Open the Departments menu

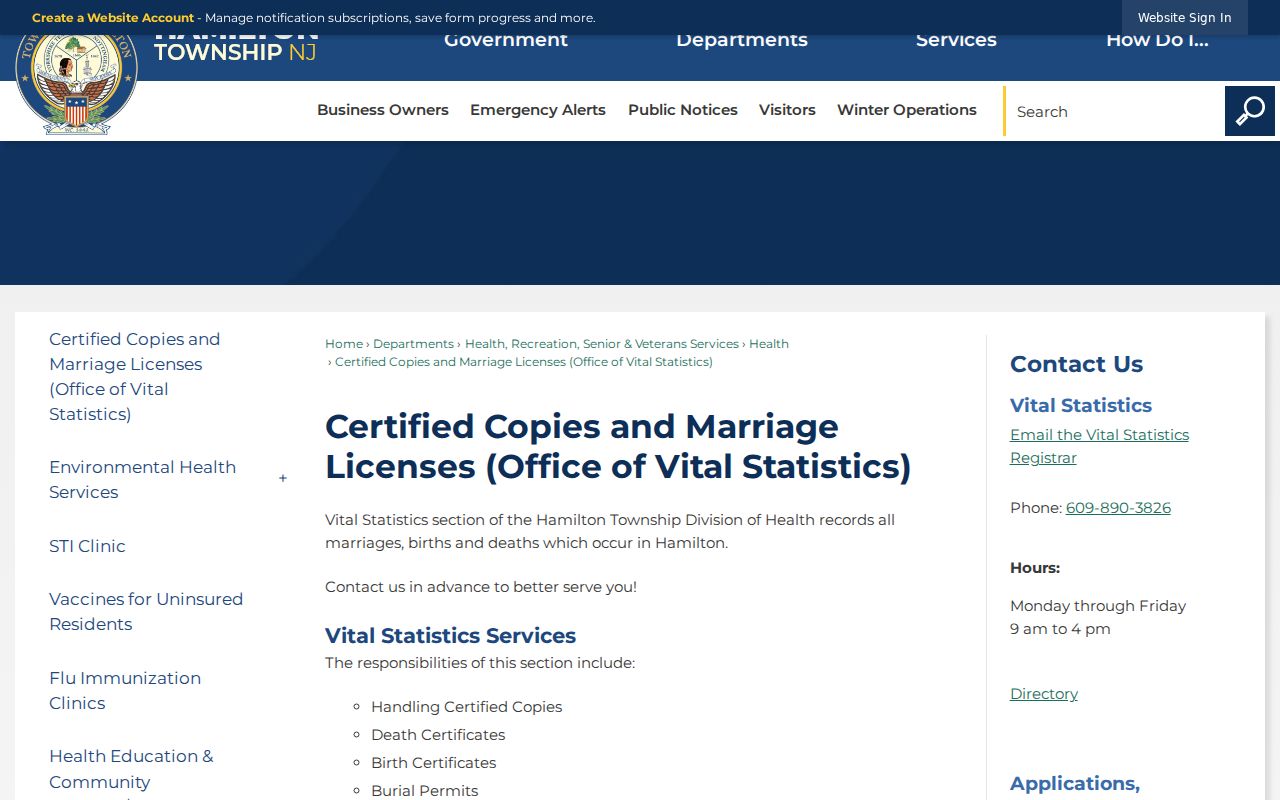tap(742, 40)
